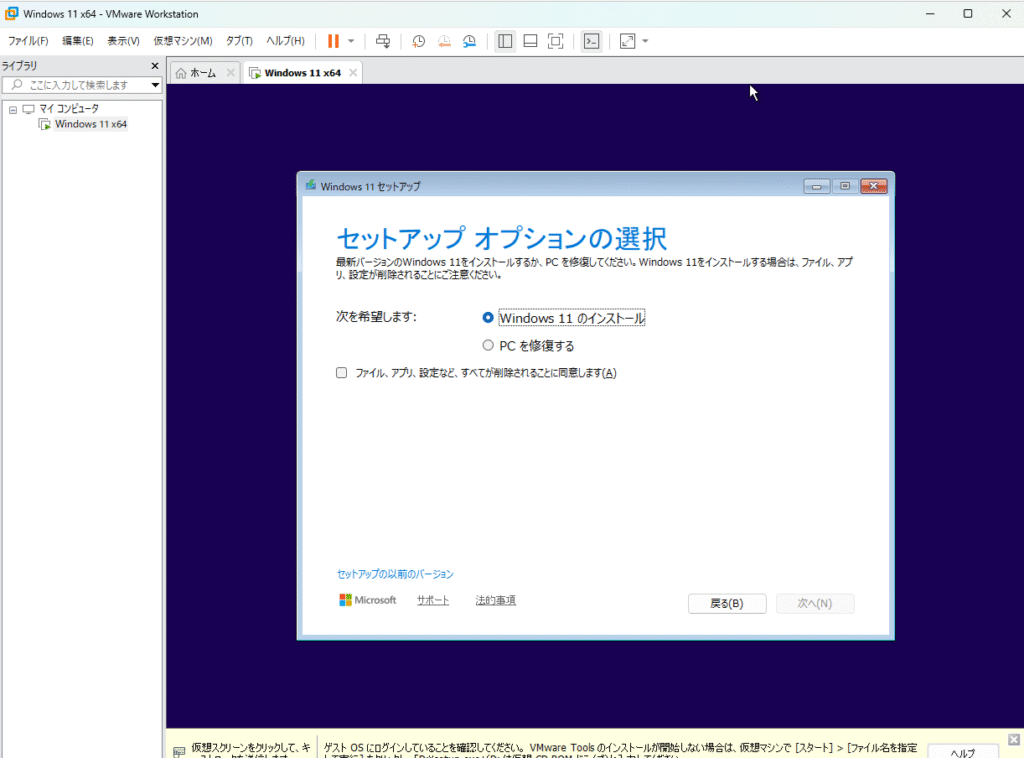Image resolution: width=1024 pixels, height=758 pixels.
Task: Enter full screen mode icon
Action: [556, 41]
